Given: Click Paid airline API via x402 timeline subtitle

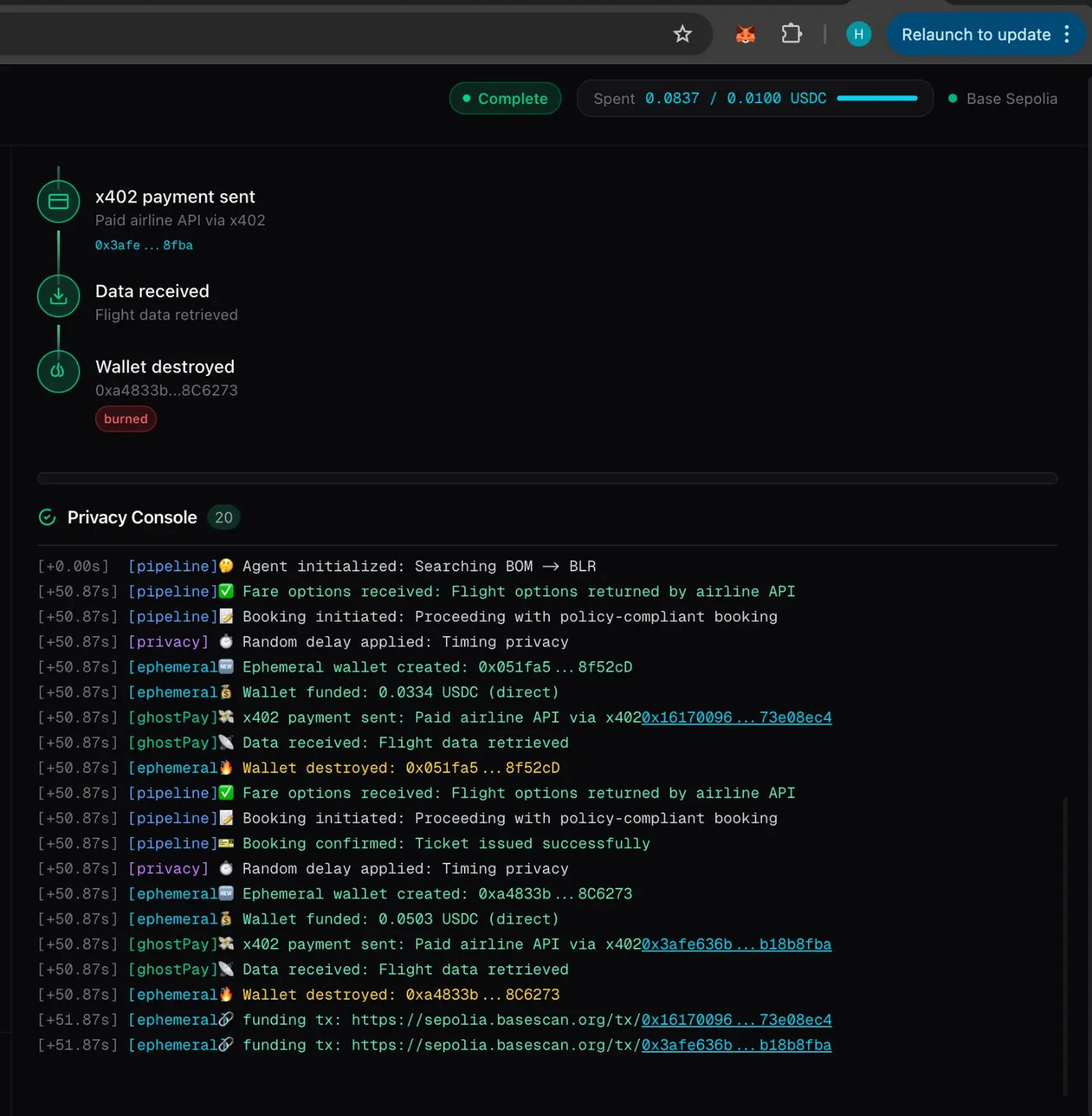Looking at the screenshot, I should (180, 221).
